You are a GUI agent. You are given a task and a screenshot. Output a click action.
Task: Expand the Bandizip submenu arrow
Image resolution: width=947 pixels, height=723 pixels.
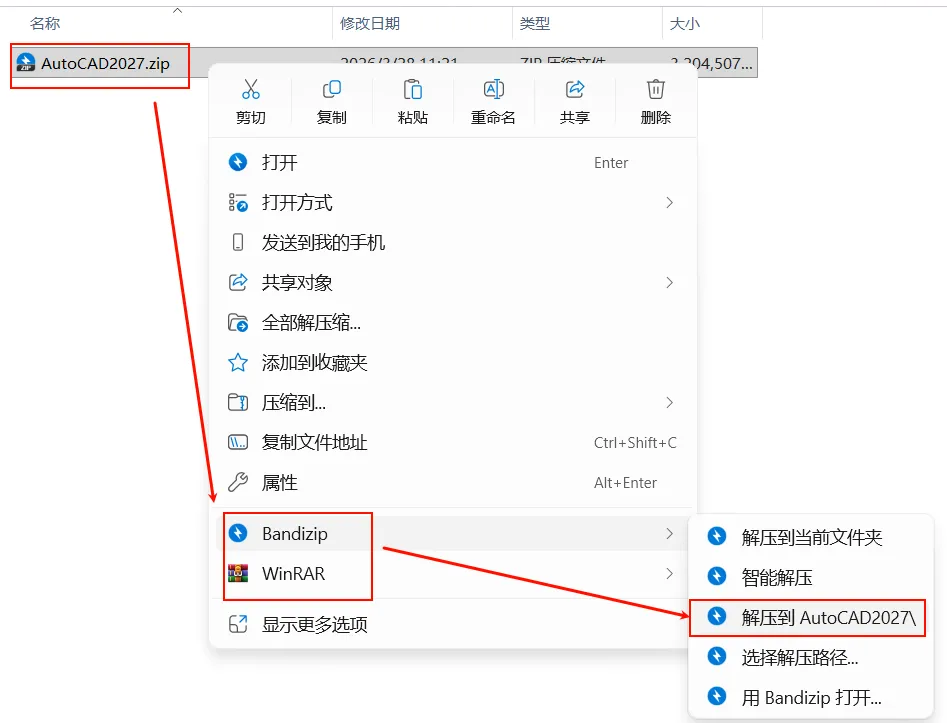pyautogui.click(x=669, y=533)
